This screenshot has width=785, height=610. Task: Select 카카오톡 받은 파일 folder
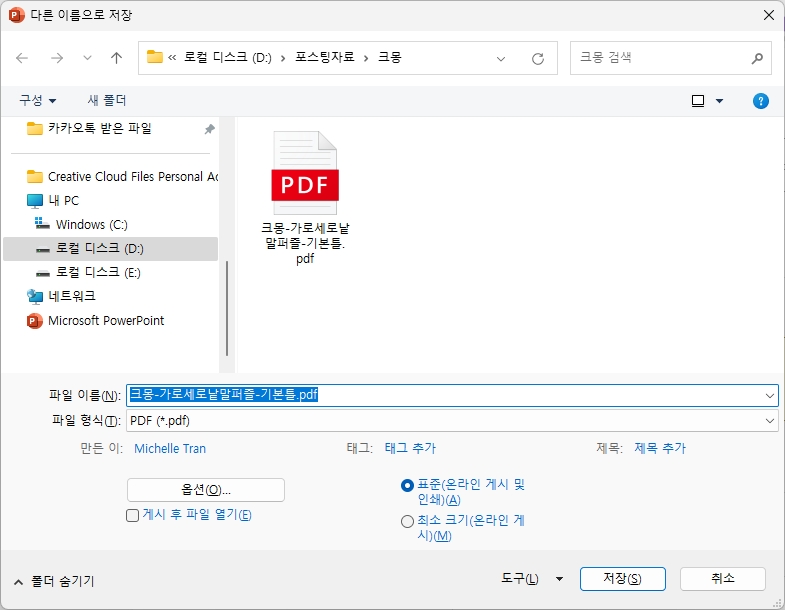click(100, 128)
